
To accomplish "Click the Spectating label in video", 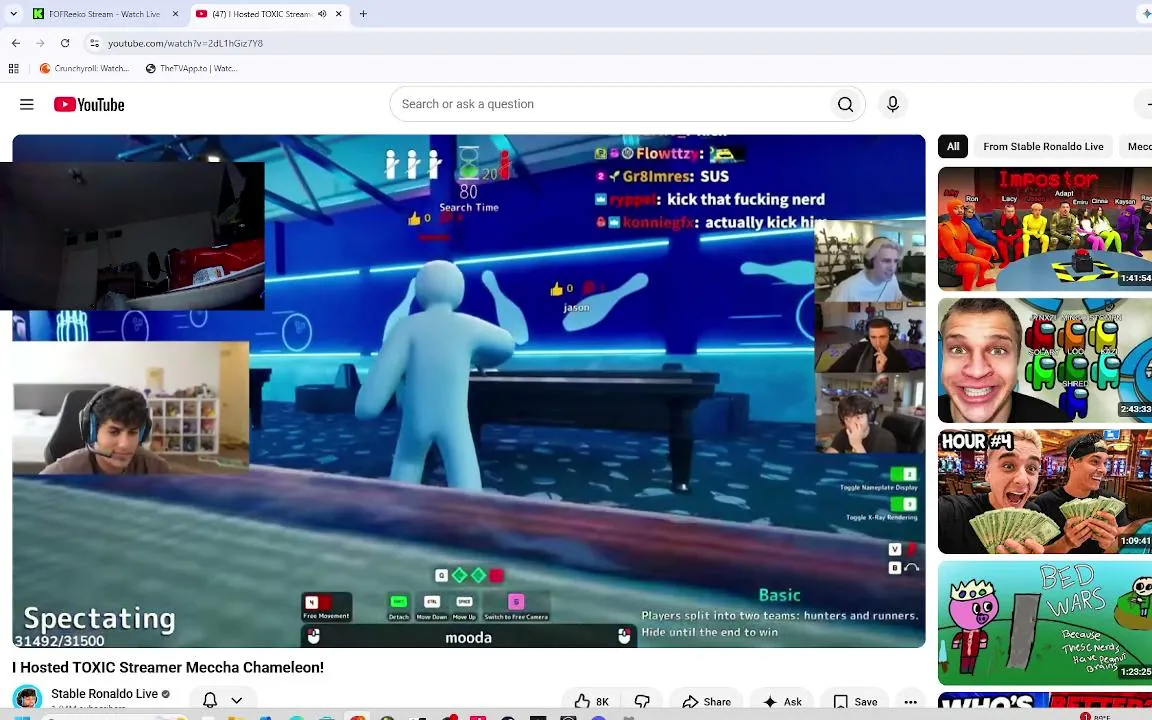I will point(99,619).
